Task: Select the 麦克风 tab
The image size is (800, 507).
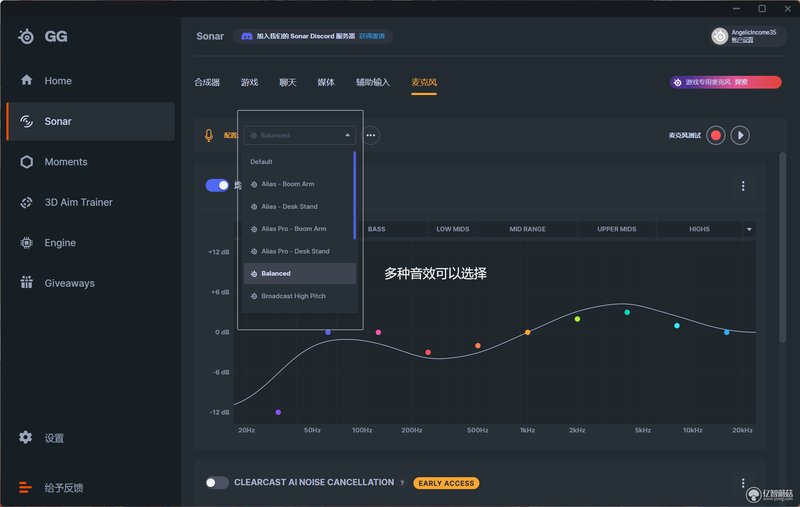Action: point(424,82)
